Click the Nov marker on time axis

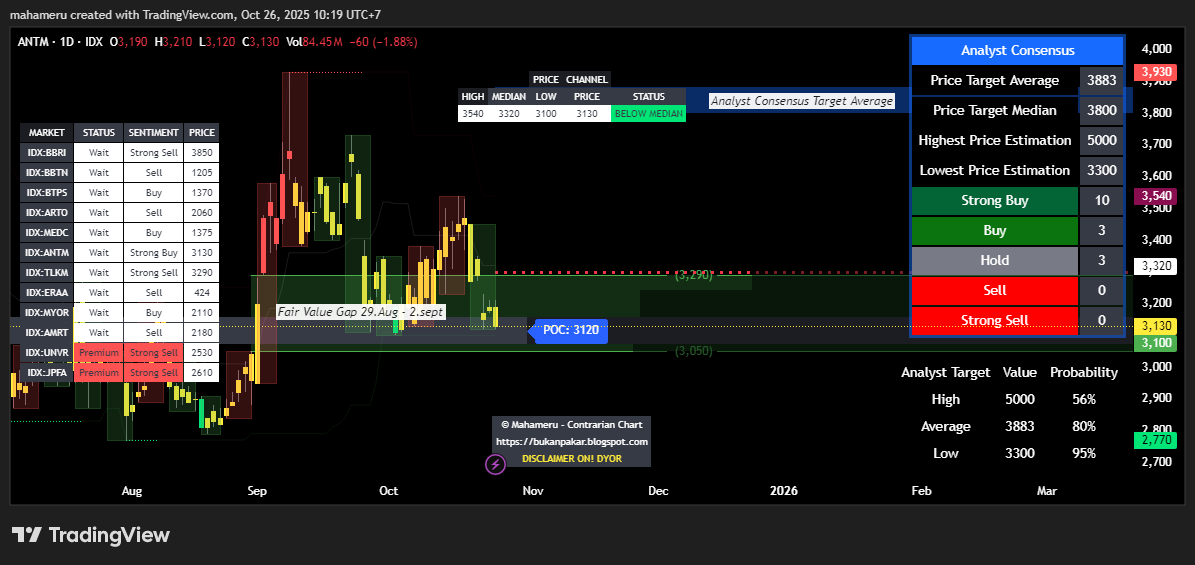[533, 491]
